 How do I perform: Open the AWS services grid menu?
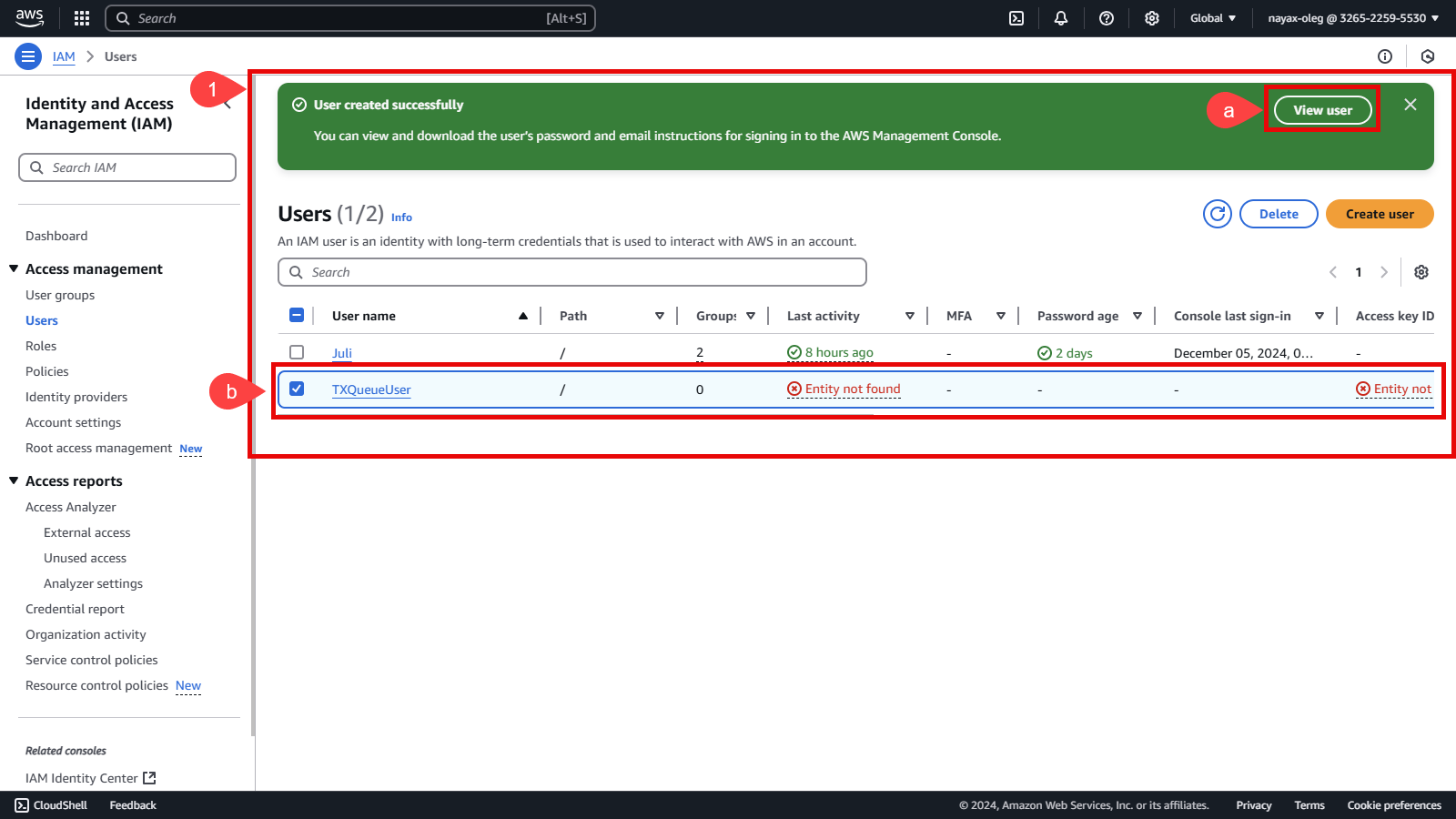[x=82, y=18]
